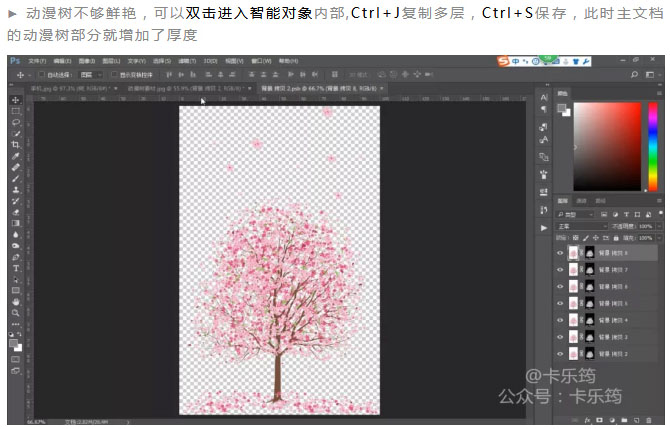Switch to the 手机.jpg document tab
The image size is (670, 429).
click(73, 88)
